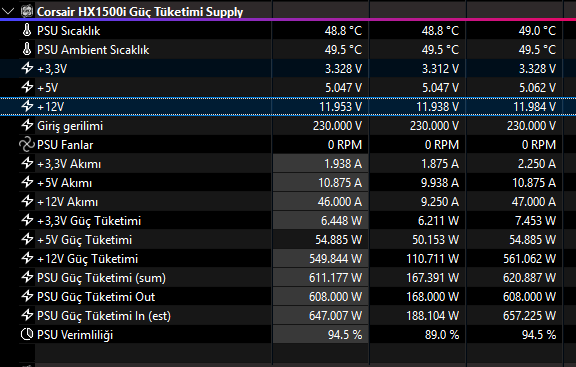This screenshot has width=576, height=367.
Task: Click the 46.000 A current value
Action: click(340, 202)
